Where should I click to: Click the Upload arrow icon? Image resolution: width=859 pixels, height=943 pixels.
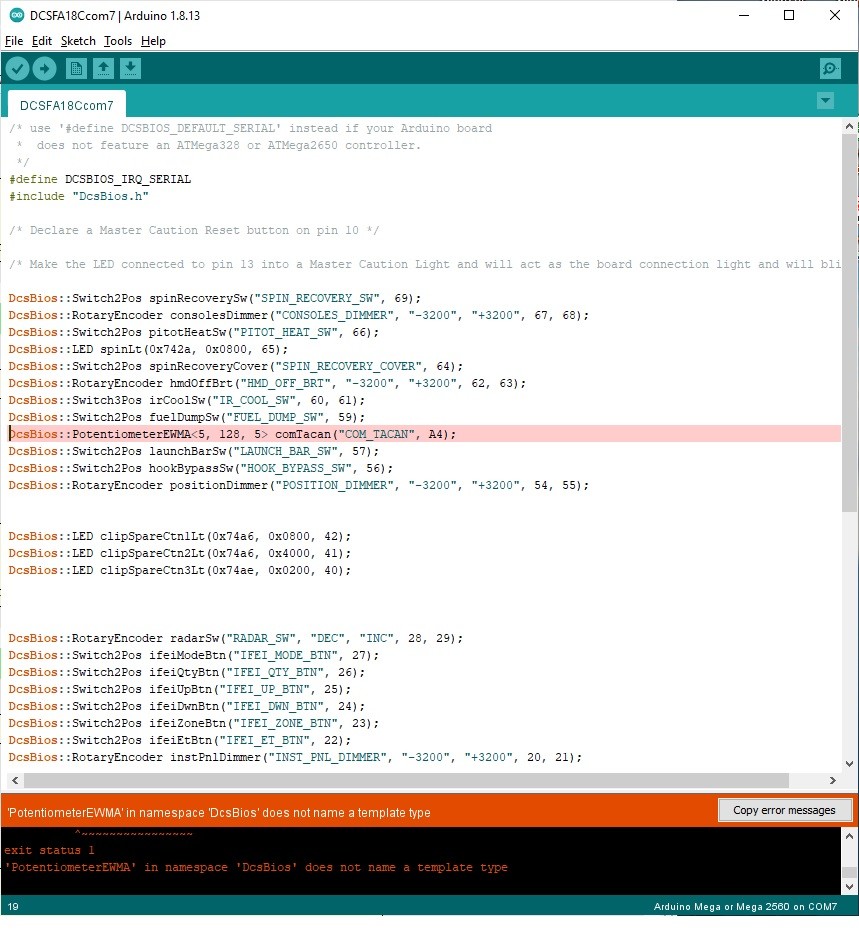(45, 69)
